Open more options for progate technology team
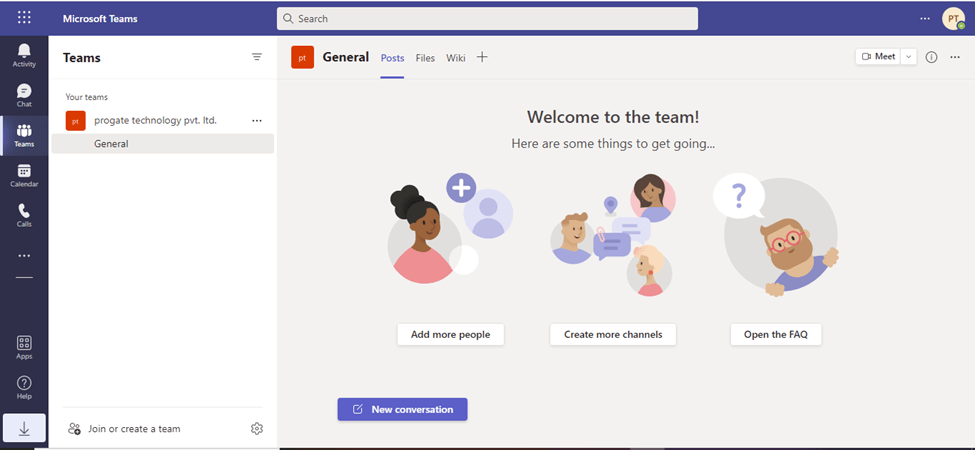This screenshot has height=460, width=975. tap(257, 121)
